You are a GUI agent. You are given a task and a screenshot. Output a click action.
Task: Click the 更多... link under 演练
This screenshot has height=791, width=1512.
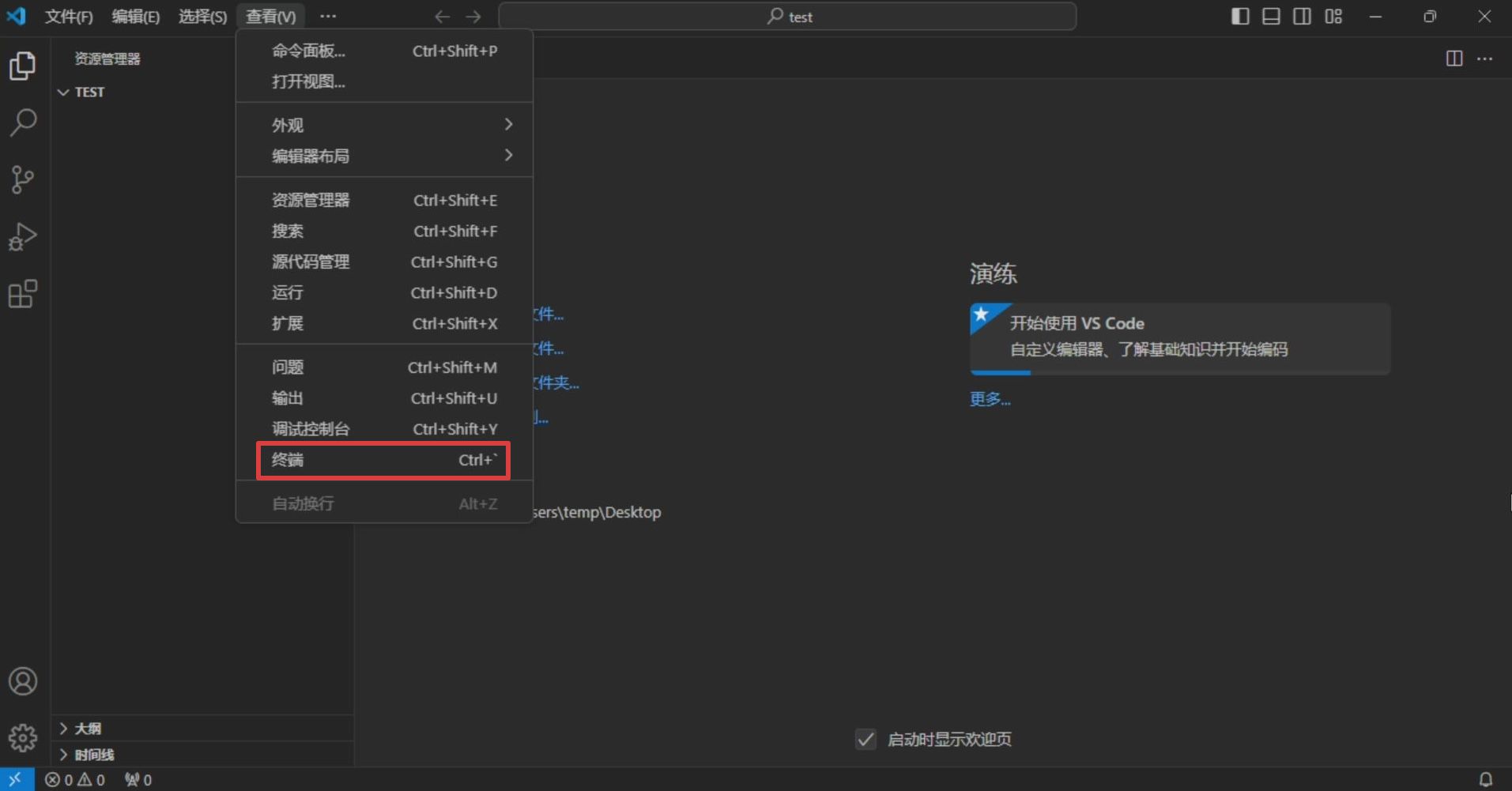coord(990,399)
